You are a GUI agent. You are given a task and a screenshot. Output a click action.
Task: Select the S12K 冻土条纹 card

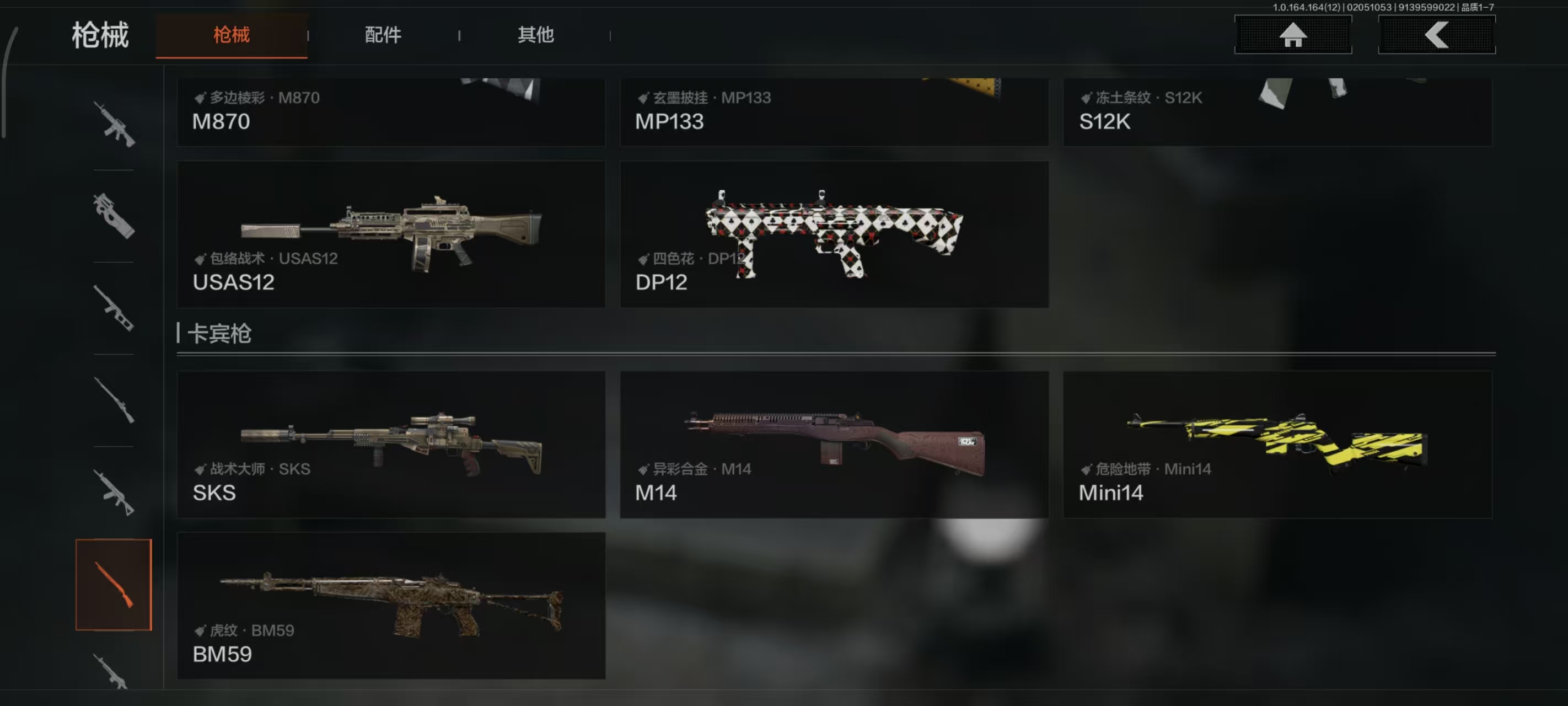(x=1277, y=111)
